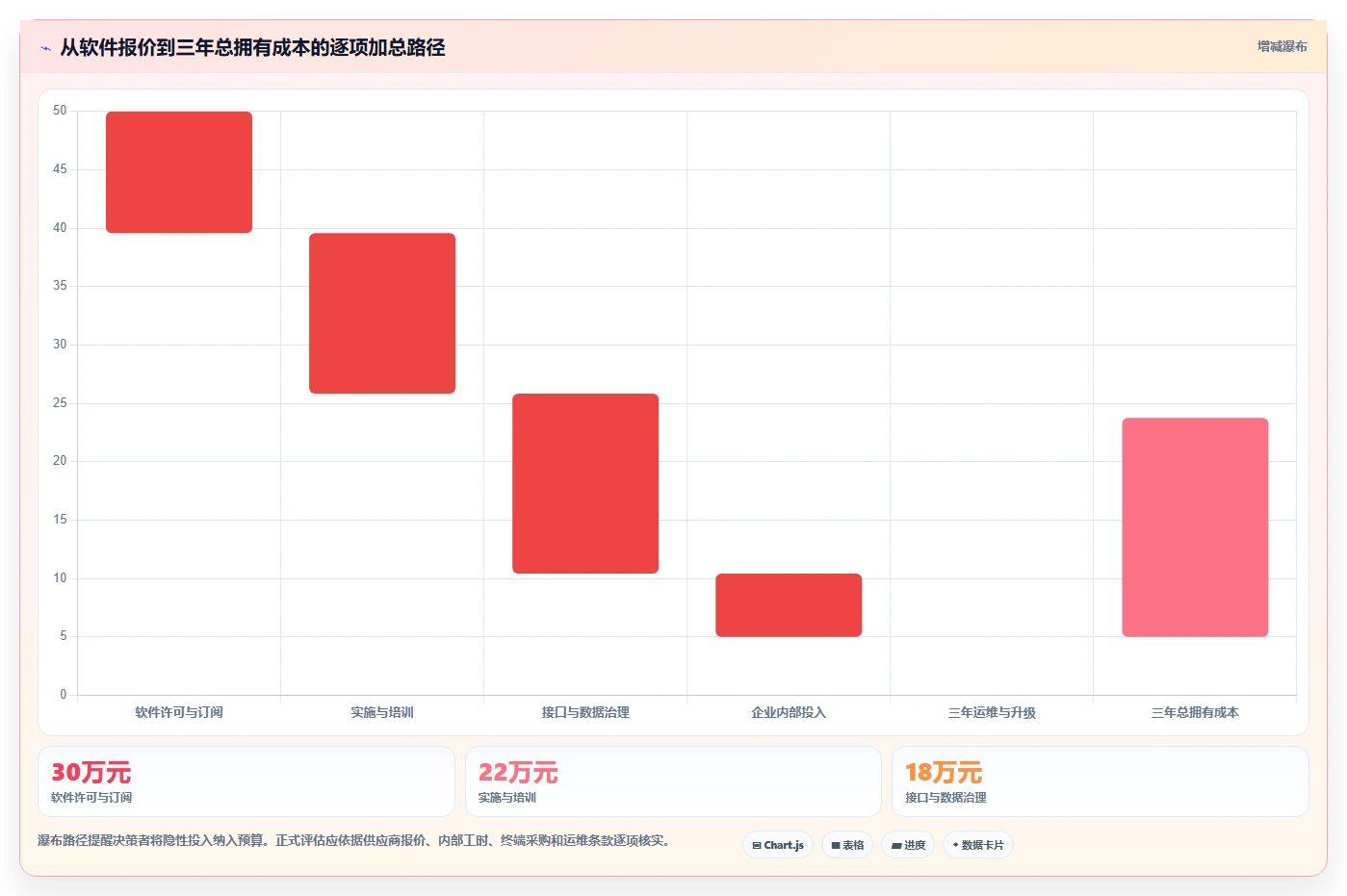This screenshot has height=896, width=1347.
Task: Open the 18万元 接口与数据治理 data card
Action: coord(1101,781)
